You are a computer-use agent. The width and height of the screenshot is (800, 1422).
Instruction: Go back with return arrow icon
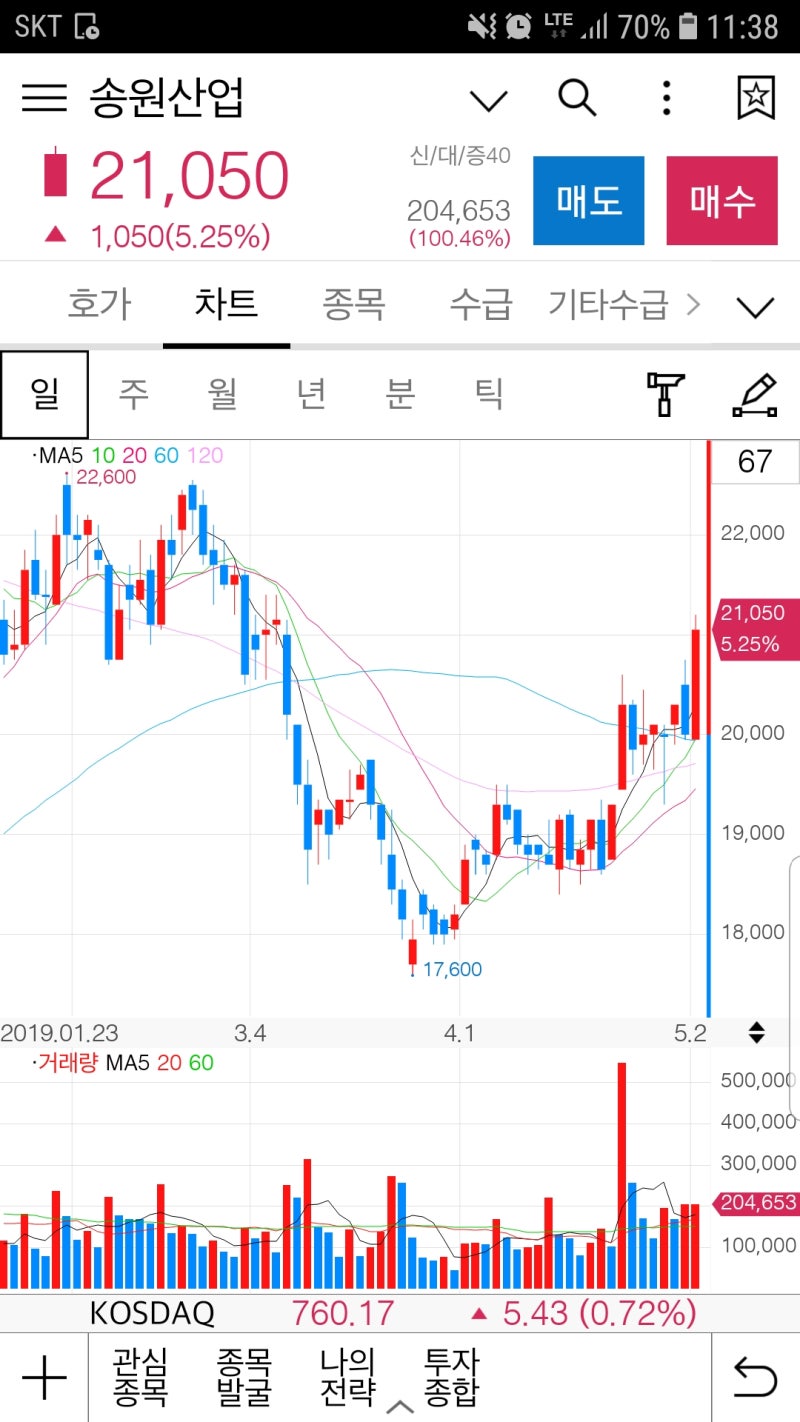pyautogui.click(x=755, y=1377)
